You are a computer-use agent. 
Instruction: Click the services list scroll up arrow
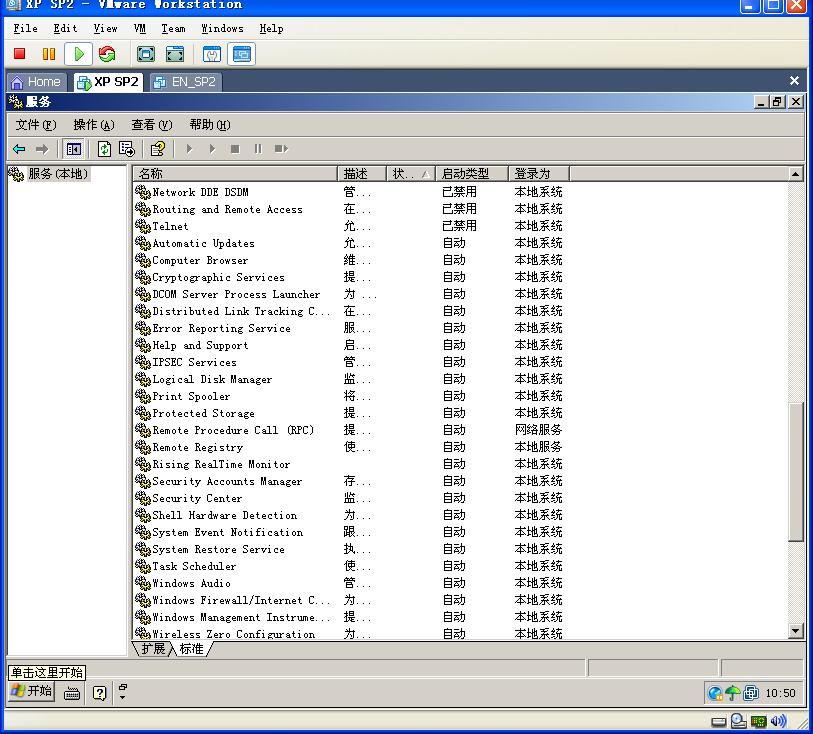tap(795, 174)
